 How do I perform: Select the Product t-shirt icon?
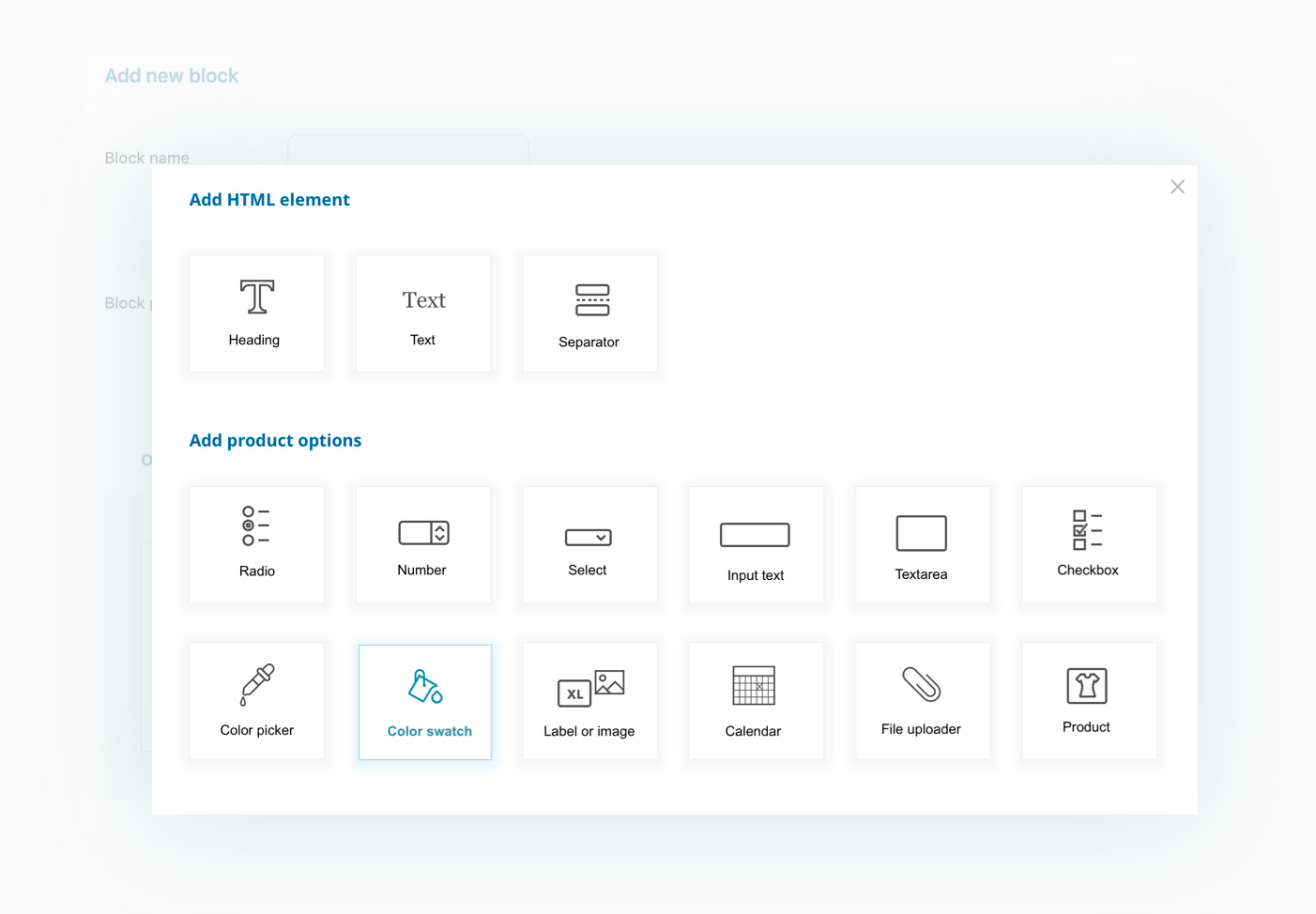click(x=1087, y=686)
